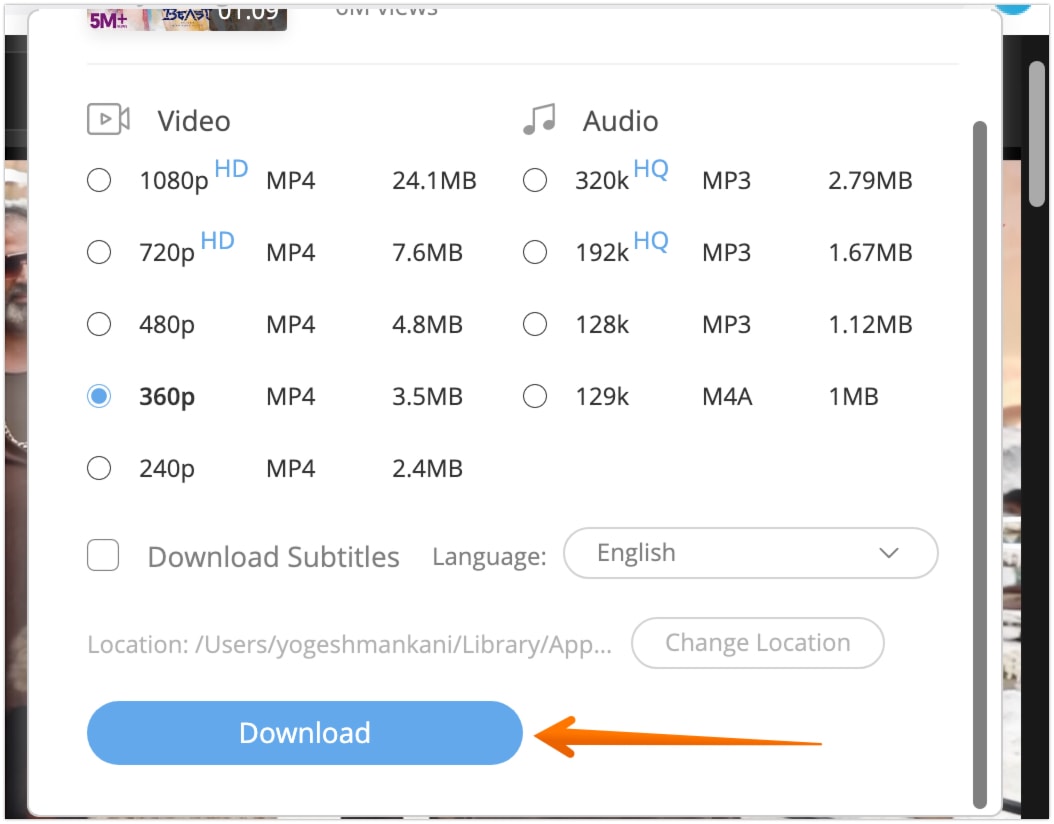Pick the 320k HQ MP3 audio quality
This screenshot has height=824, width=1054.
click(535, 180)
